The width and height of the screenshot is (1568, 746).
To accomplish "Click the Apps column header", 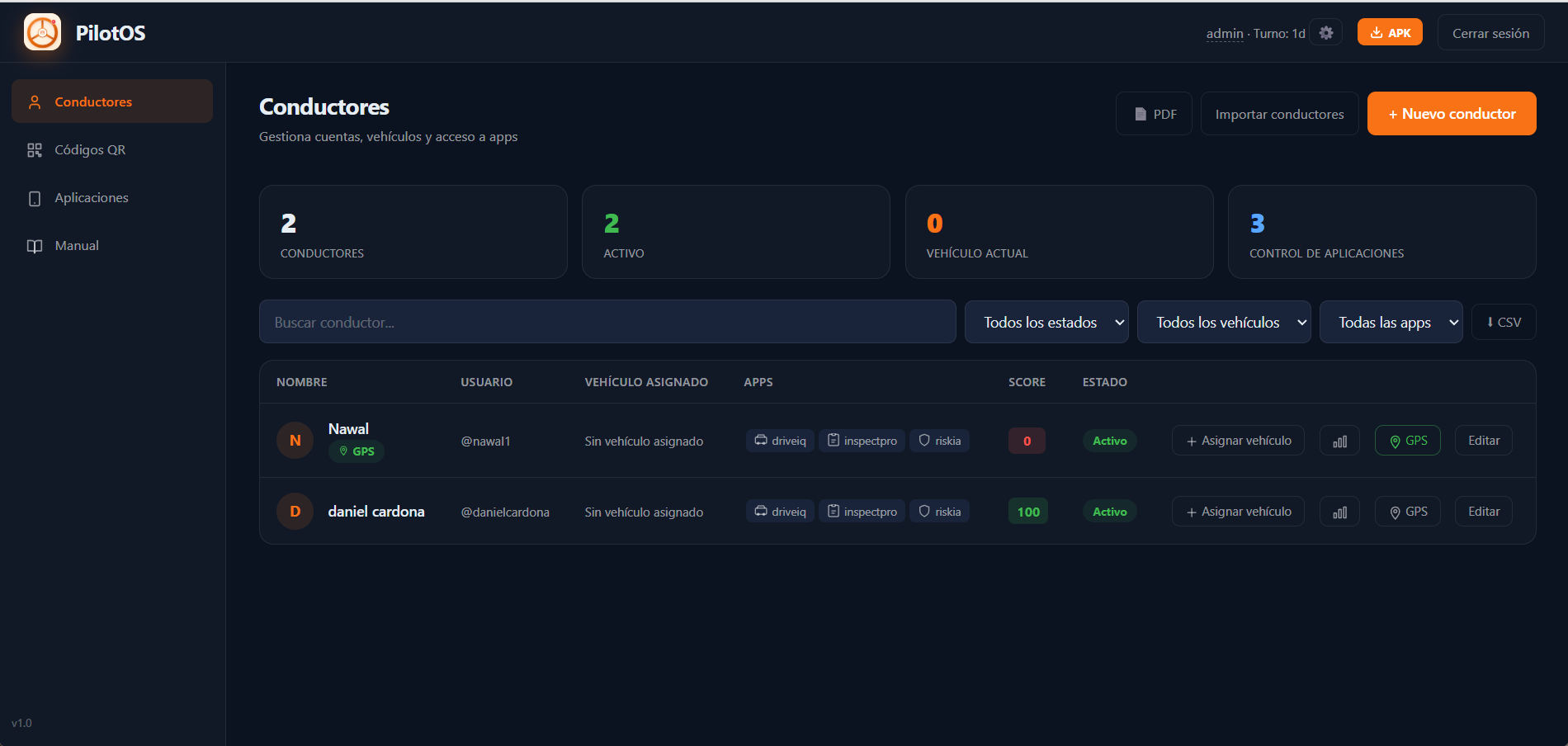I will click(758, 382).
